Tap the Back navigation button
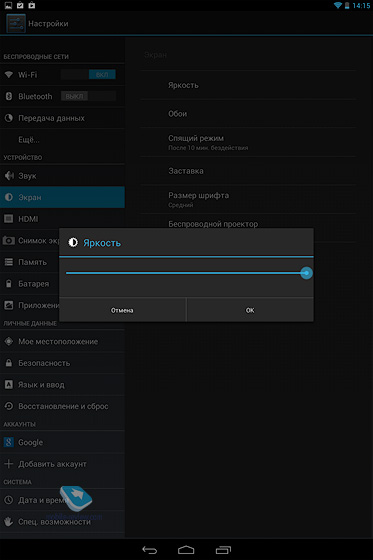Screen dimensions: 373x560 pos(149,550)
